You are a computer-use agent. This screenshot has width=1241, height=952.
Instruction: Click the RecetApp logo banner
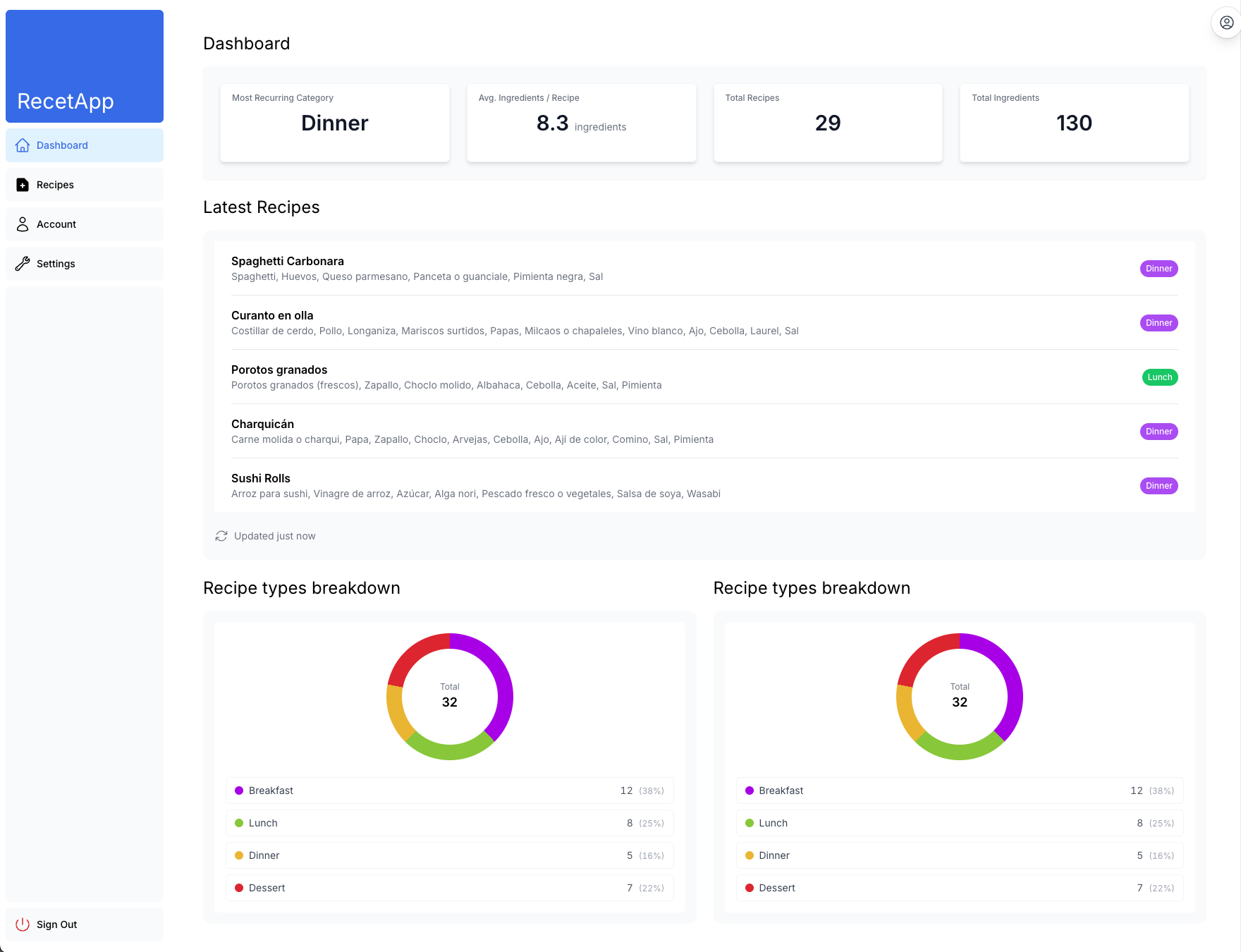click(x=85, y=66)
